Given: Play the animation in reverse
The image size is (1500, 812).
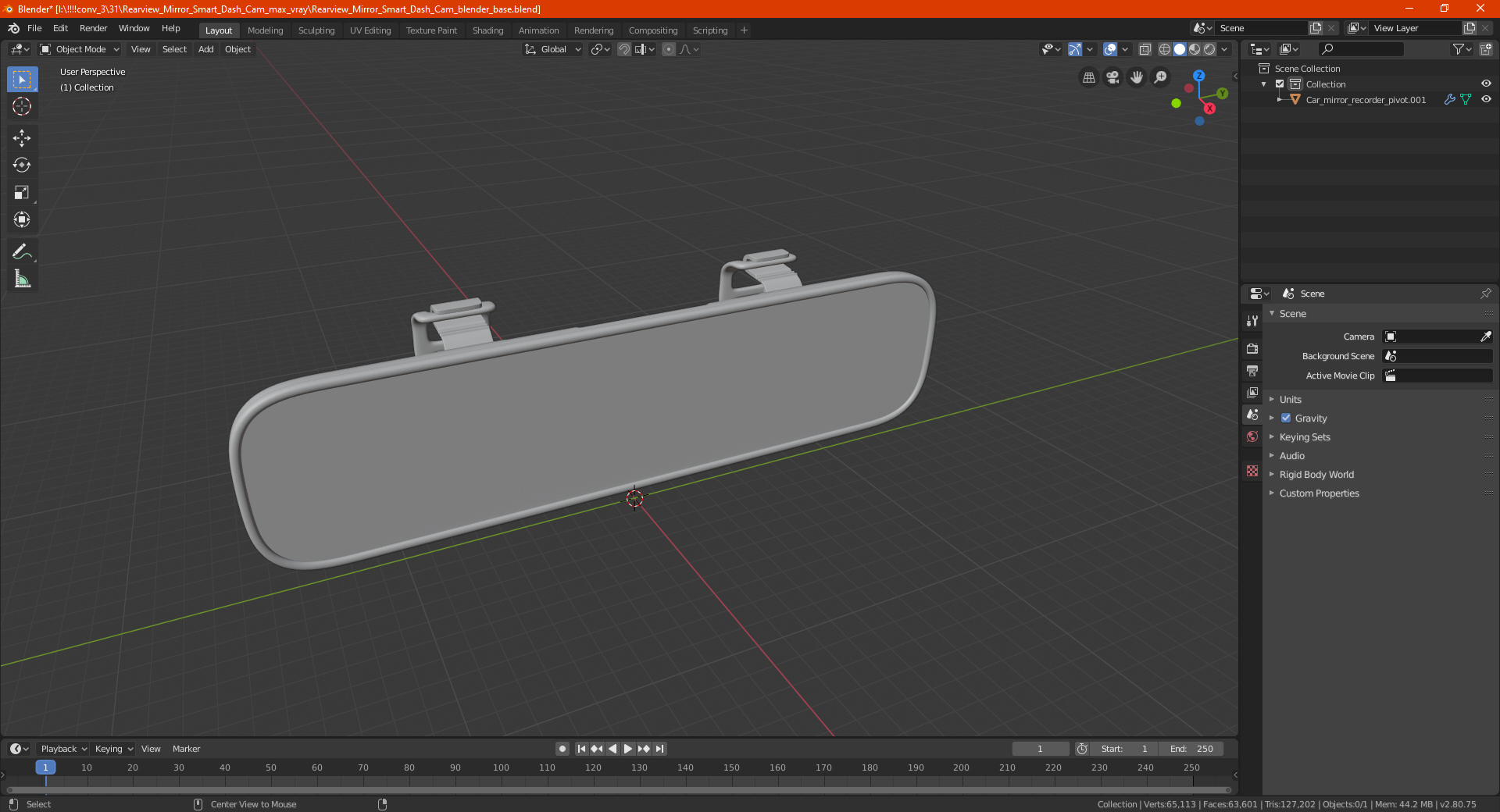Looking at the screenshot, I should click(x=612, y=749).
